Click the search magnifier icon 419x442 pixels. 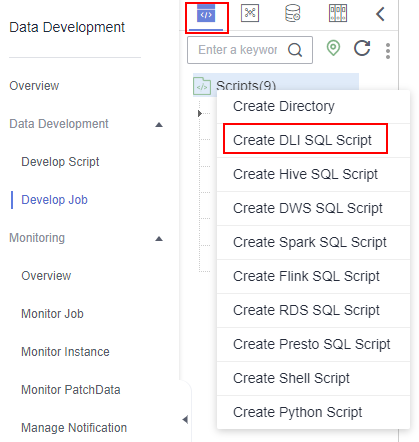(295, 50)
